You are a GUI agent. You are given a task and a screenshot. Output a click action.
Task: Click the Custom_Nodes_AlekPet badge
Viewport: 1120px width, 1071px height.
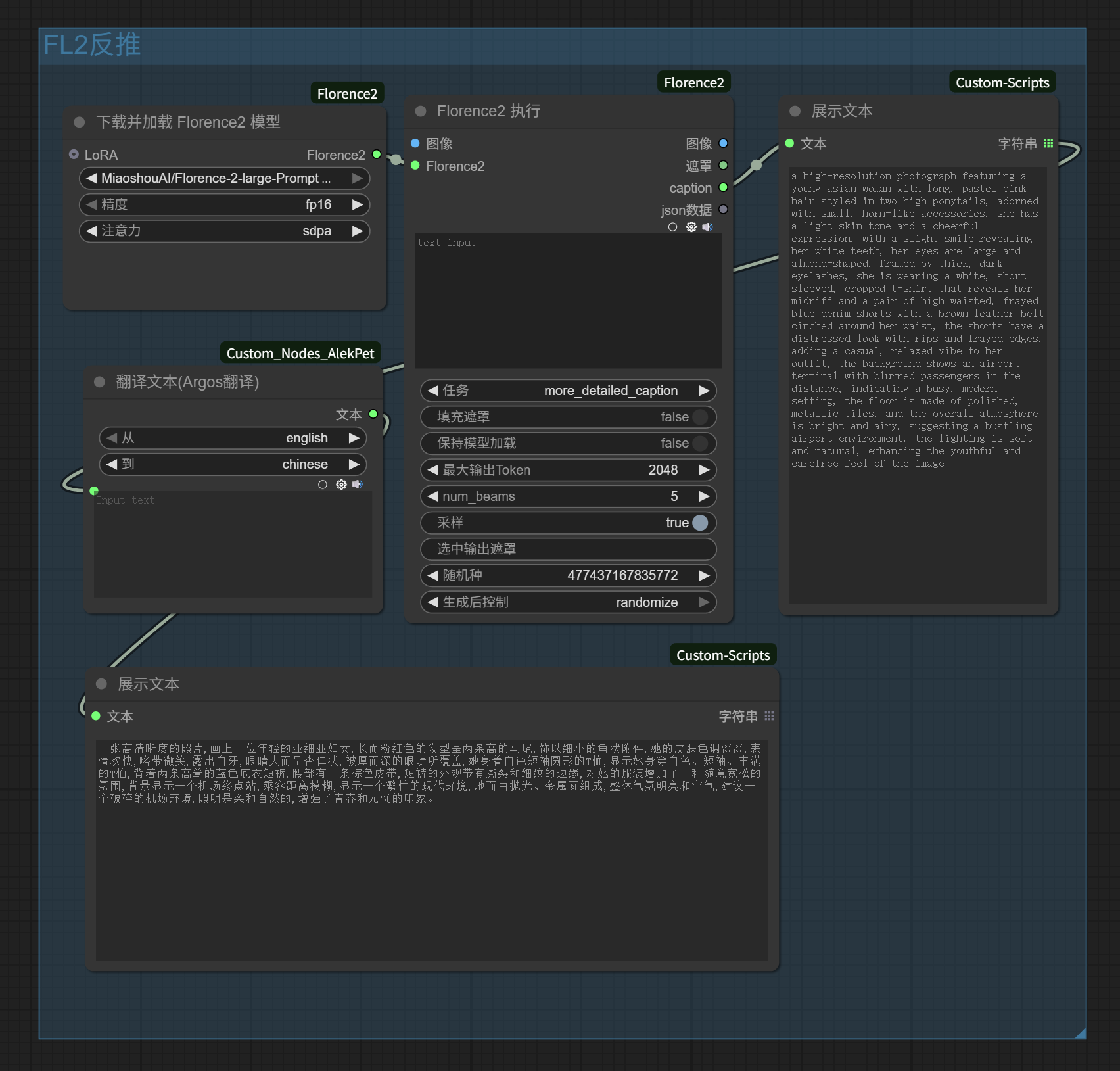300,354
